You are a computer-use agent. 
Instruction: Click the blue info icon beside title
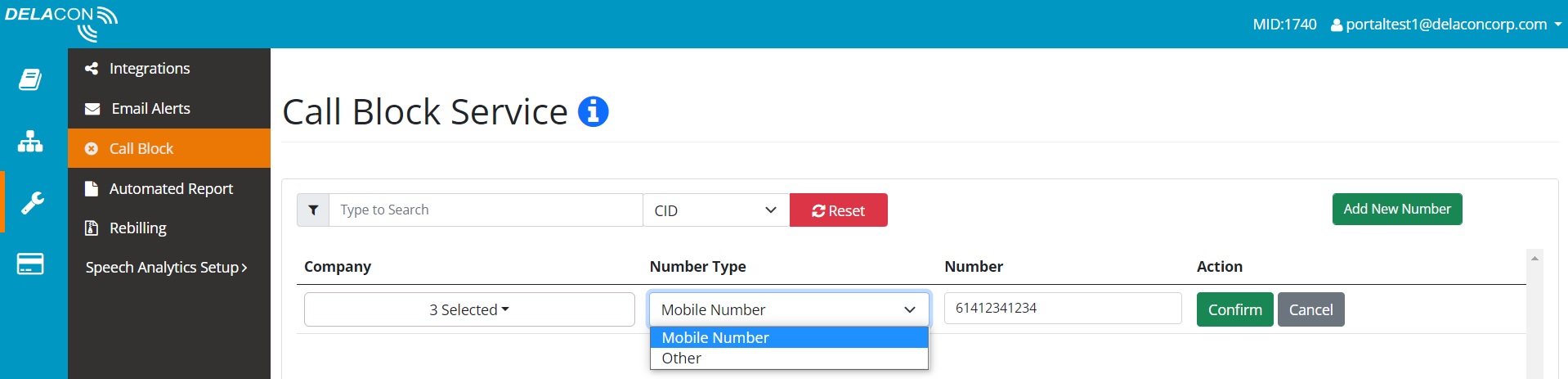(x=594, y=111)
